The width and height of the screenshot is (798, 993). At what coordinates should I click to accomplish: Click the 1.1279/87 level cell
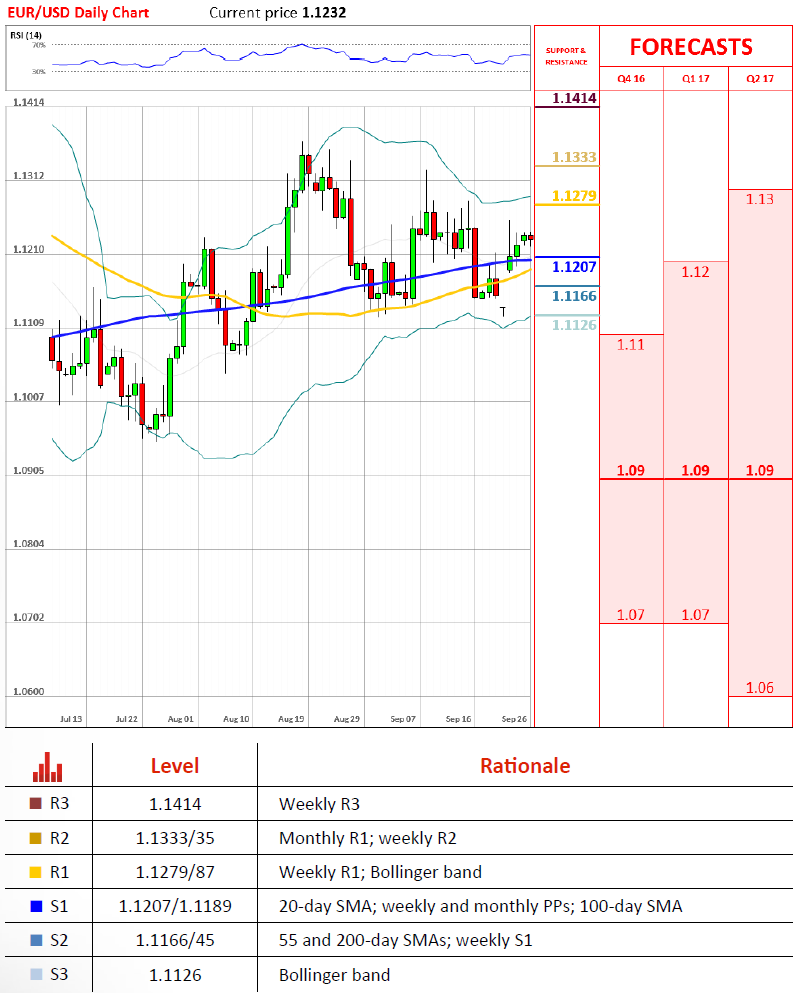tap(175, 873)
